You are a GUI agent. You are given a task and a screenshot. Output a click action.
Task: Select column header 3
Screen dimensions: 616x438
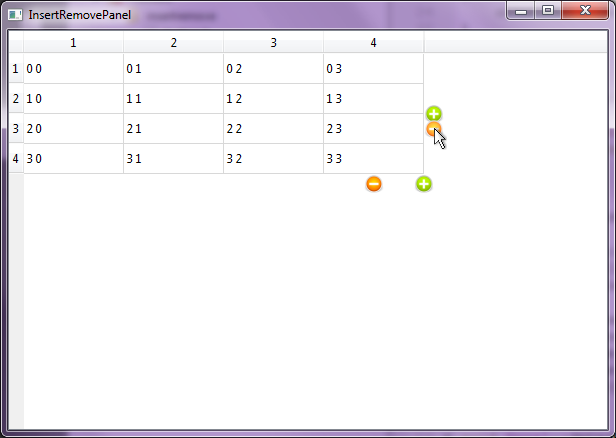pyautogui.click(x=273, y=42)
